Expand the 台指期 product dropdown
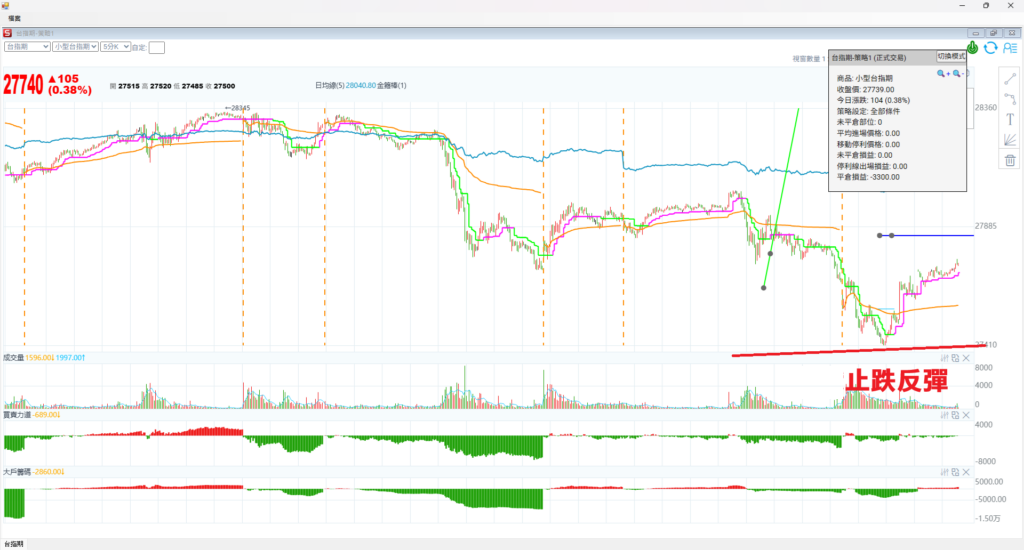Image resolution: width=1024 pixels, height=550 pixels. 44,46
